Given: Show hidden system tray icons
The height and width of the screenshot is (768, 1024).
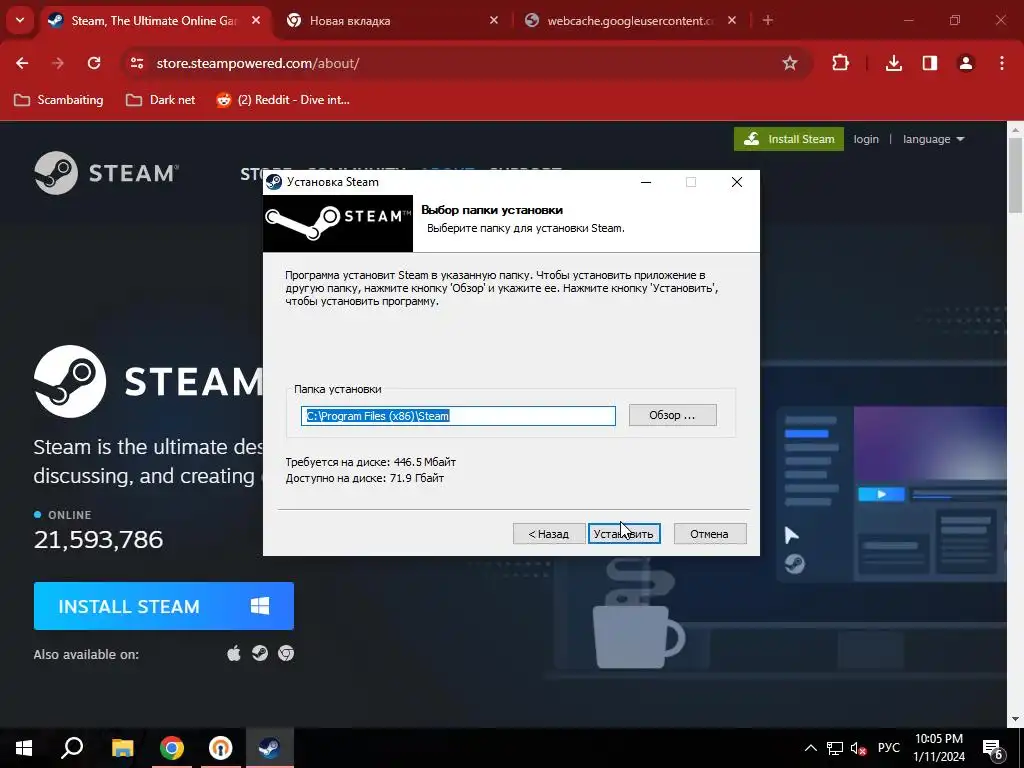Looking at the screenshot, I should click(810, 748).
